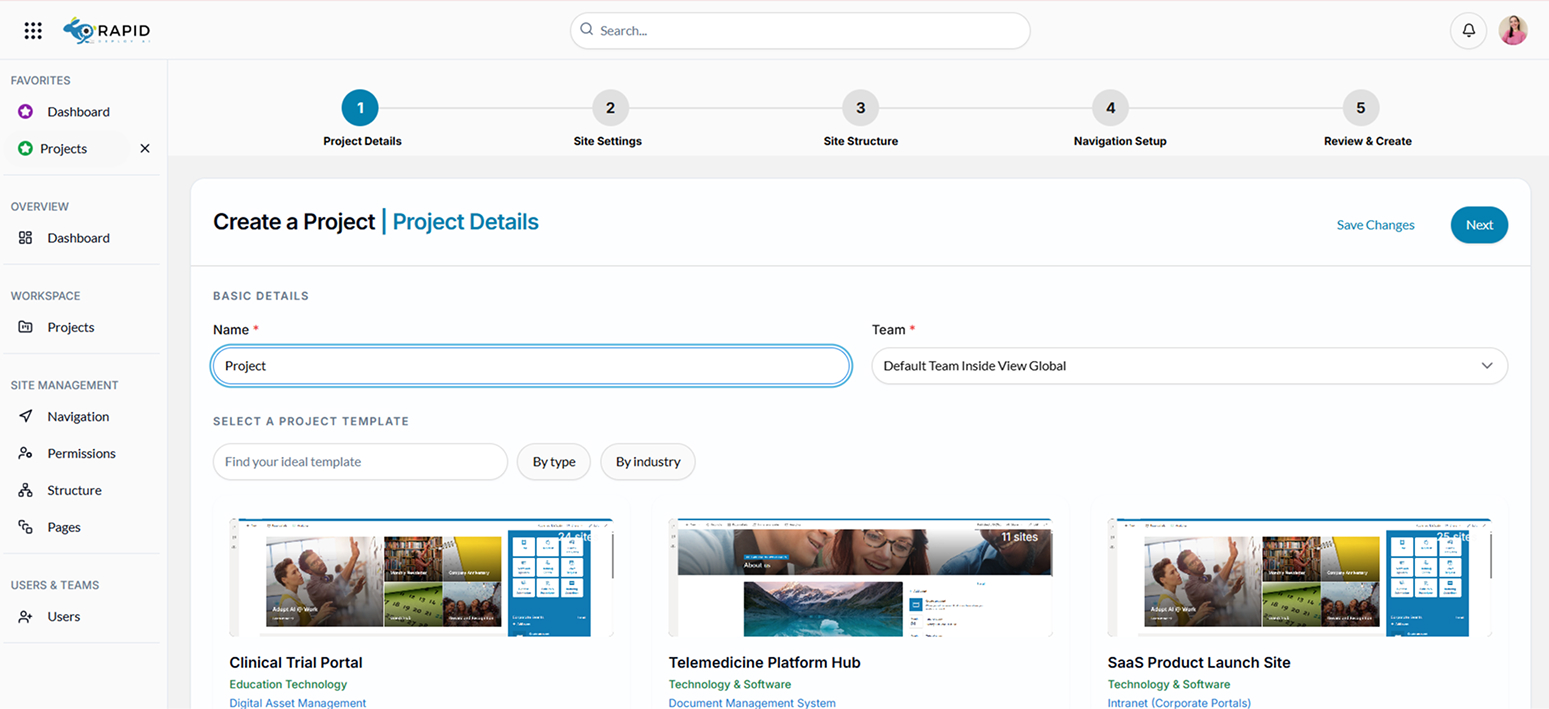Open the profile avatar menu
This screenshot has width=1549, height=709.
1513,30
